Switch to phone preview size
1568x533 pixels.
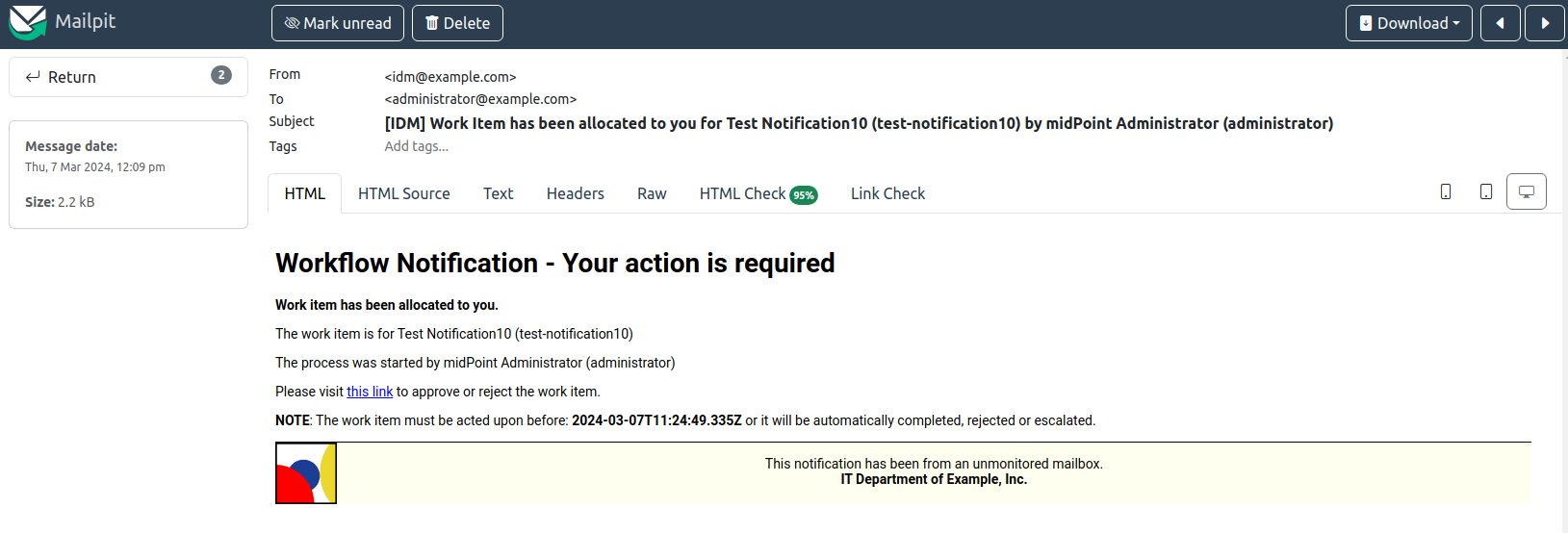(1445, 191)
